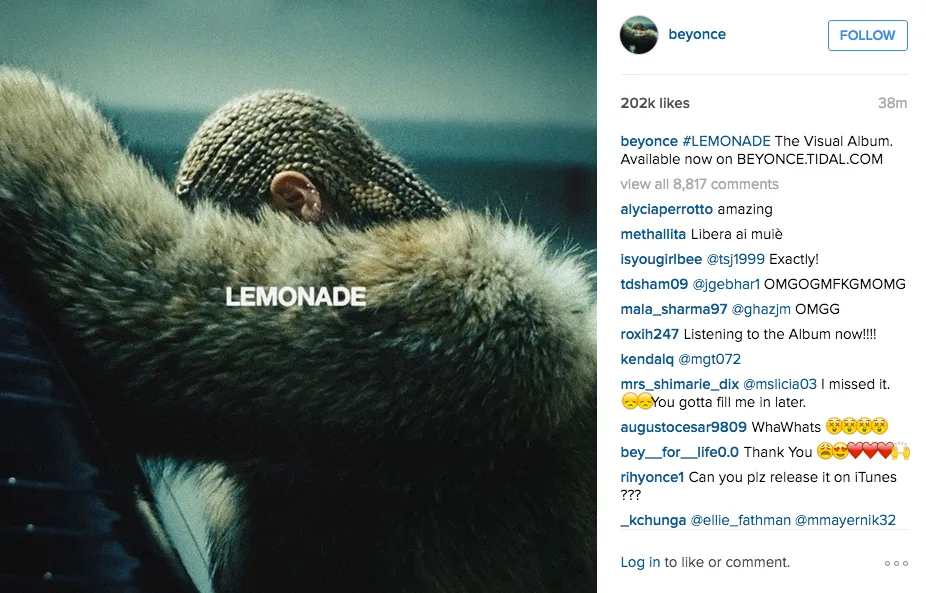Open bey__for__life0.0's profile
This screenshot has width=926, height=593.
pyautogui.click(x=680, y=452)
